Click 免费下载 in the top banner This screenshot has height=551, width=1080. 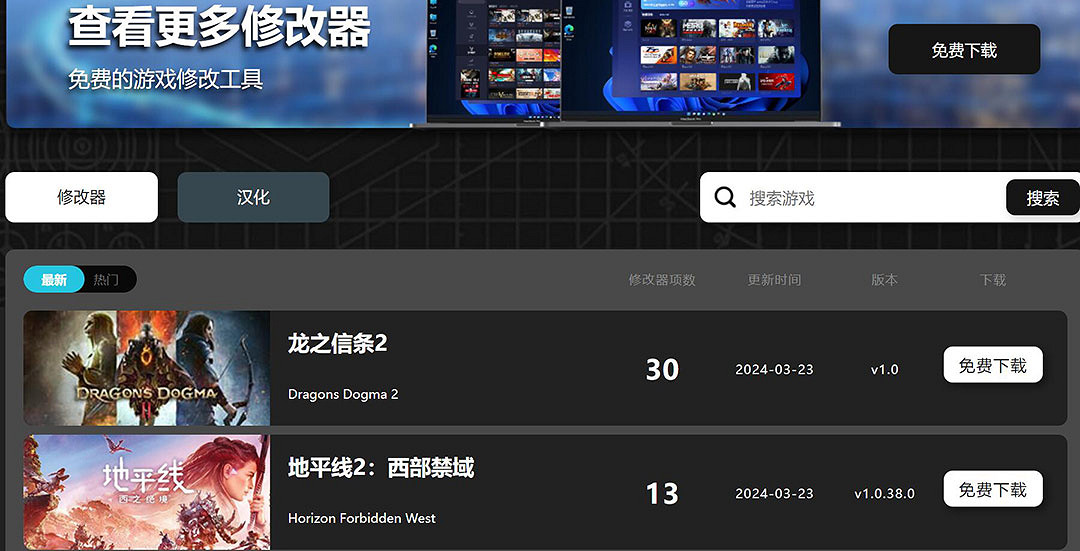coord(964,50)
